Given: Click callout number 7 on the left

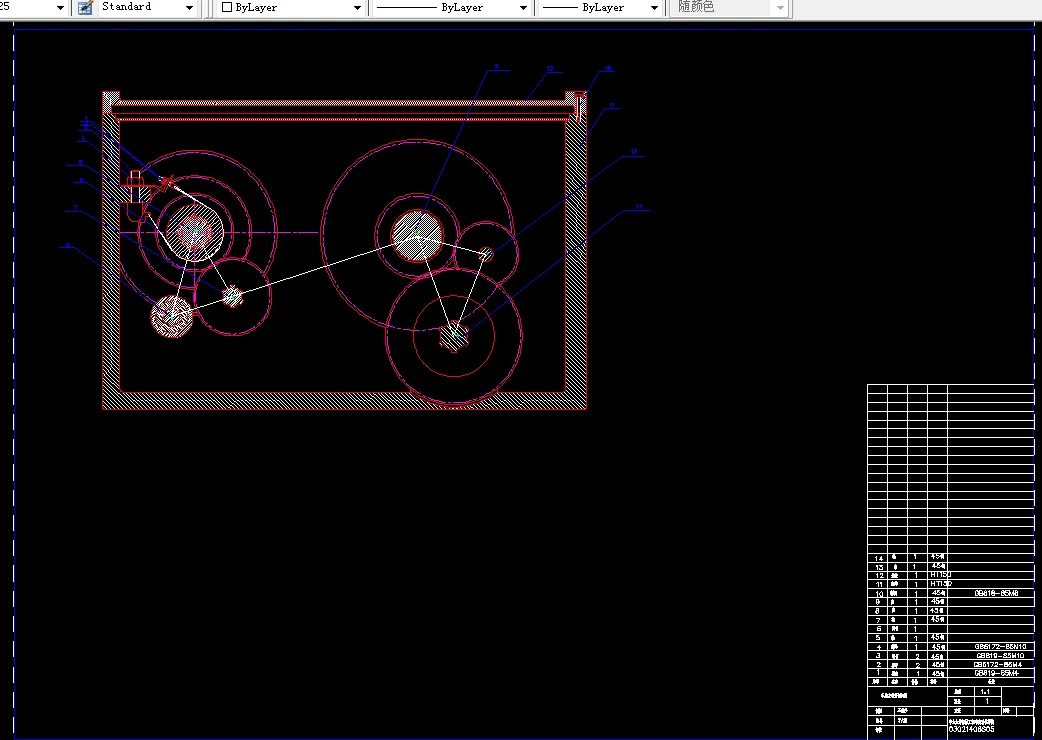Looking at the screenshot, I should click(75, 208).
